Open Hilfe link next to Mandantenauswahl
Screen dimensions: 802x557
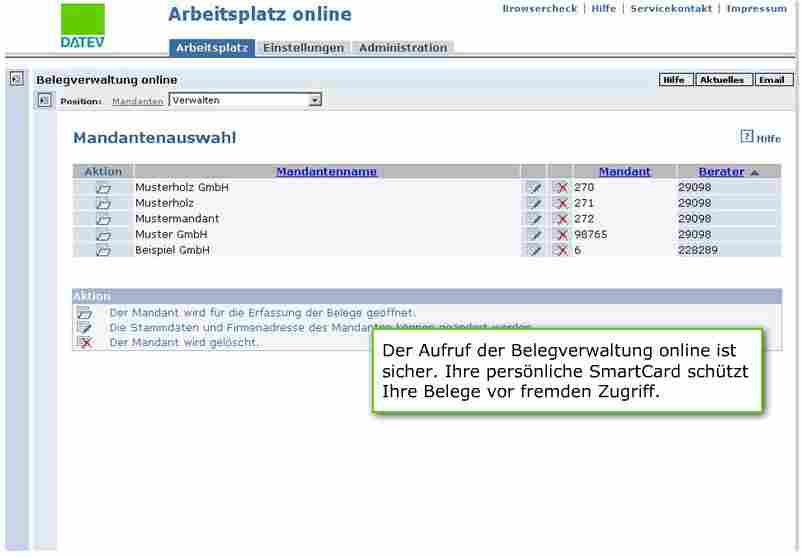click(x=769, y=139)
